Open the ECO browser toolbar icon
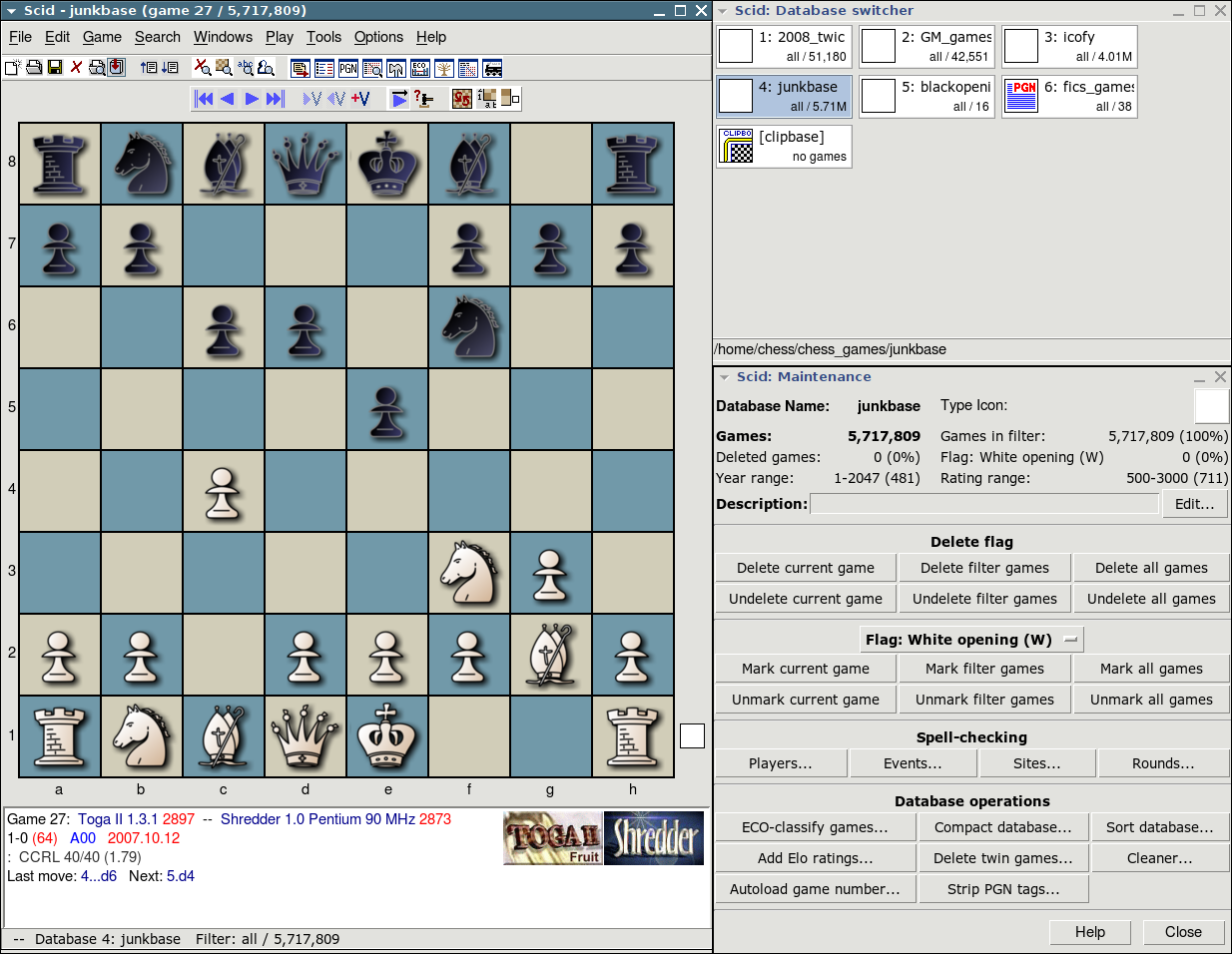1232x954 pixels. (x=420, y=69)
